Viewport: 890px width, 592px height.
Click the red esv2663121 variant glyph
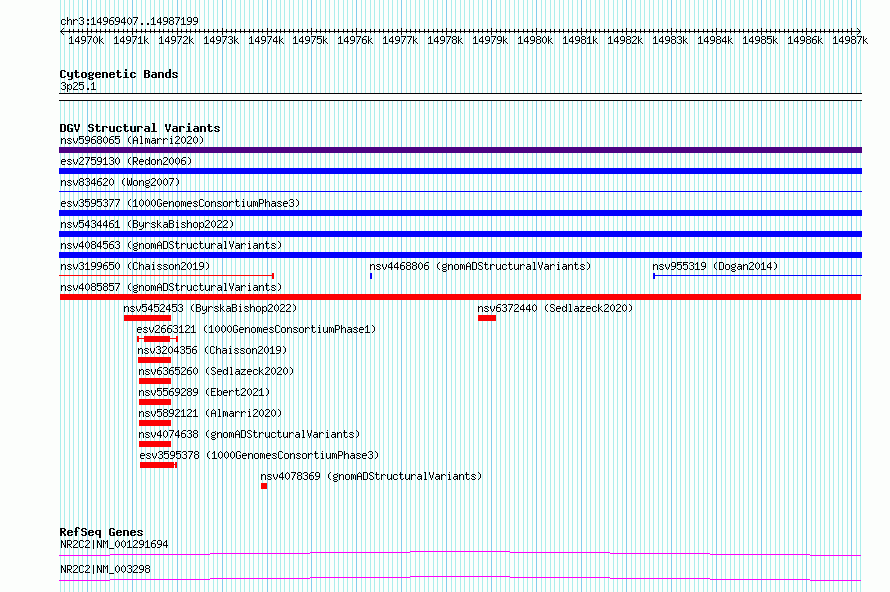157,339
